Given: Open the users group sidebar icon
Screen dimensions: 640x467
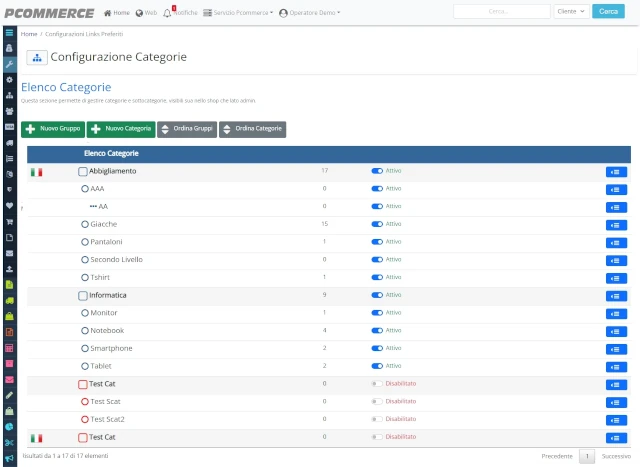Looking at the screenshot, I should click(9, 111).
